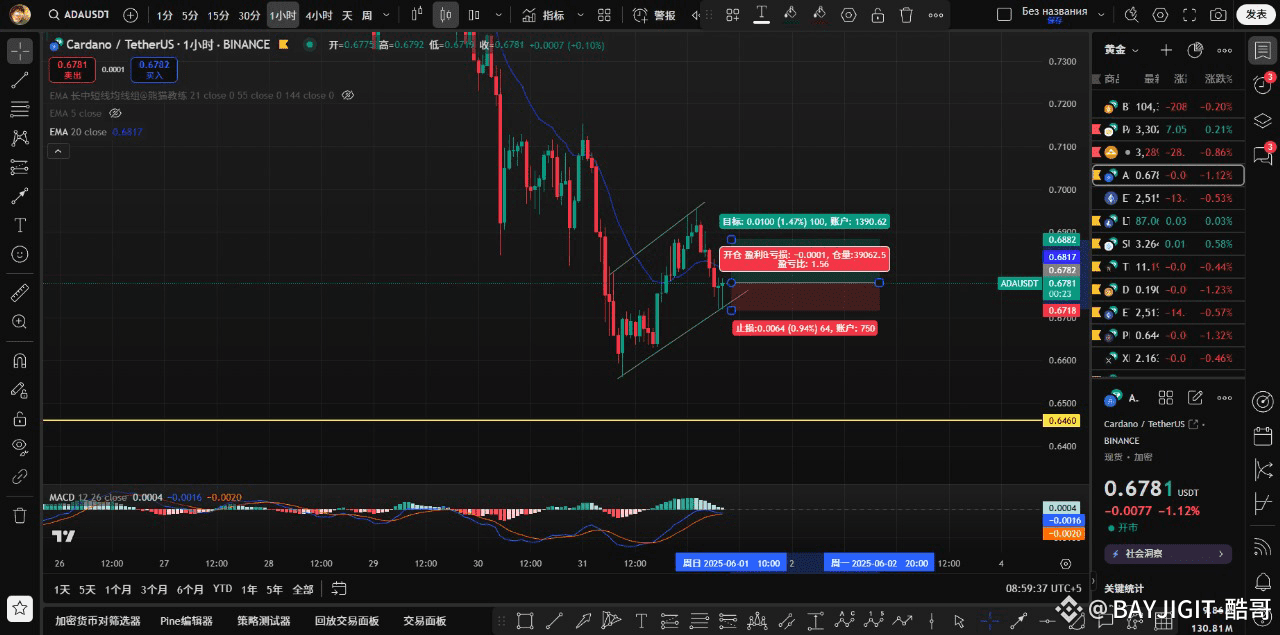Pick the background fill color bucket

[x=819, y=14]
